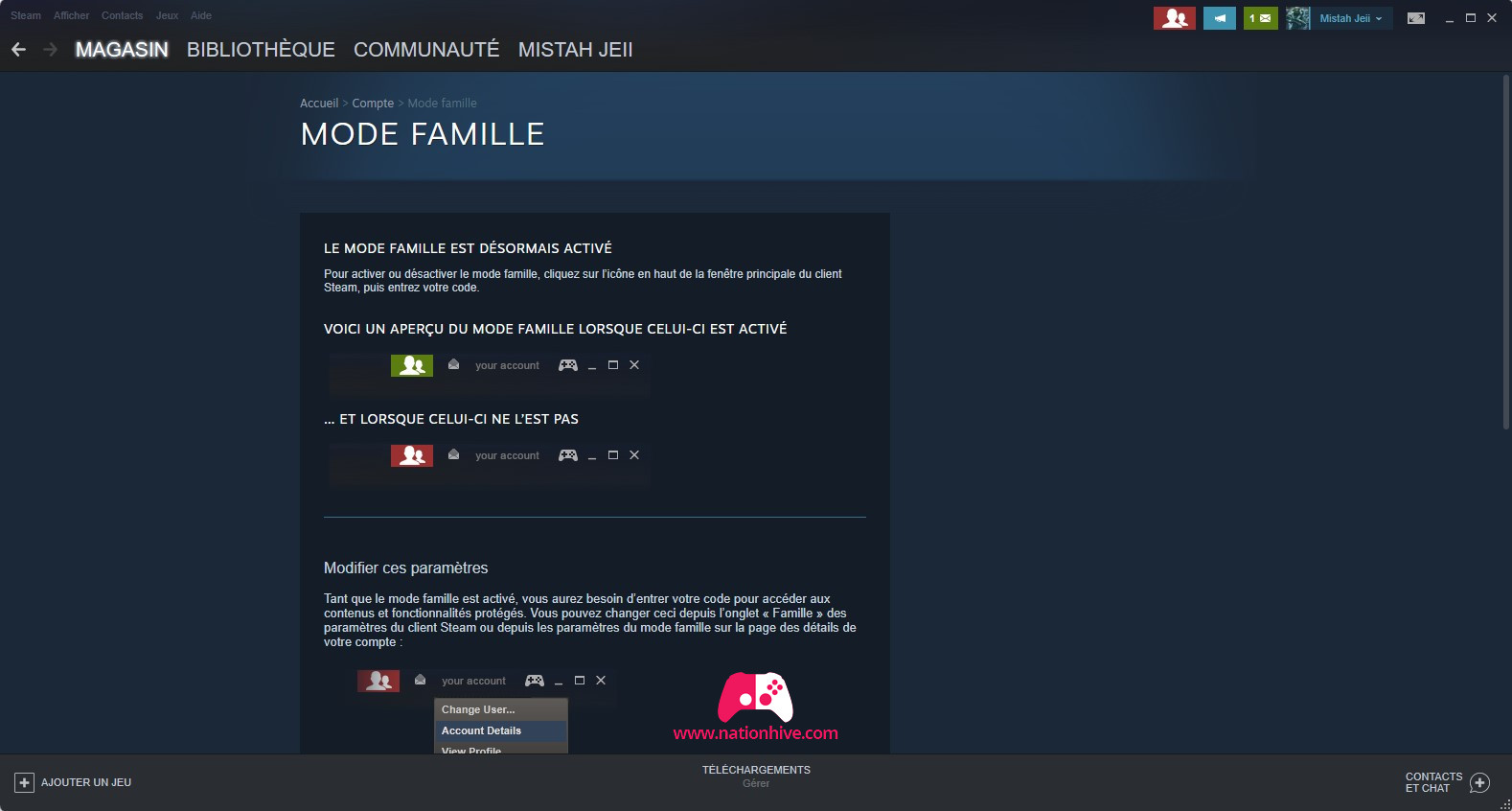Image resolution: width=1512 pixels, height=811 pixels.
Task: Open the Jeux menu
Action: 167,15
